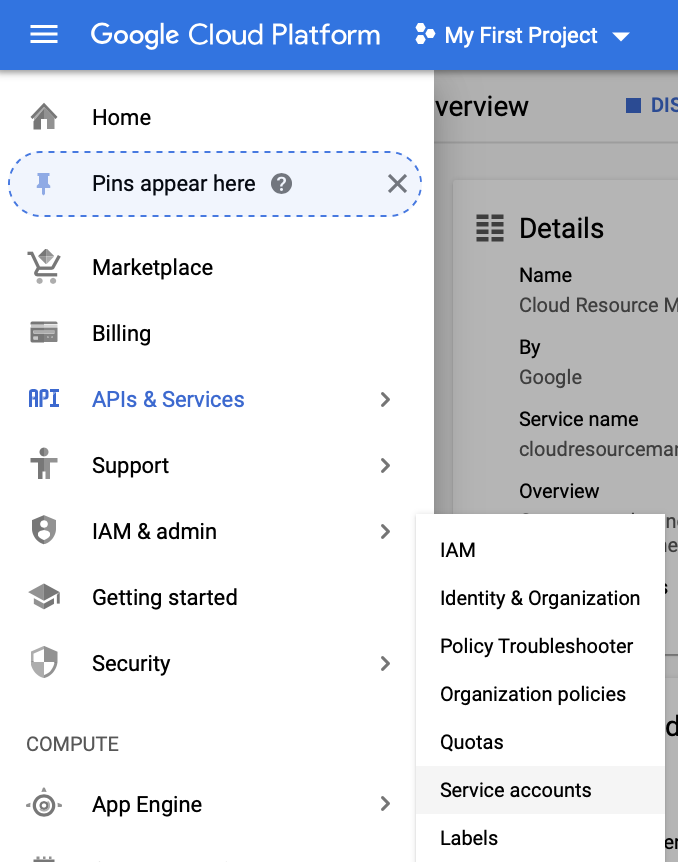
Task: Click the Service name label
Action: pyautogui.click(x=578, y=419)
